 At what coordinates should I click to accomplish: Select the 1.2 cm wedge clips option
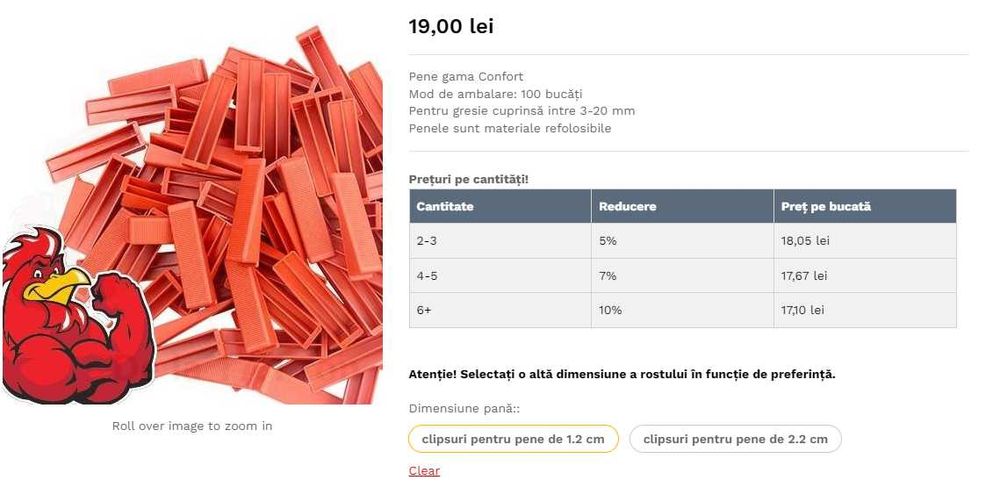click(x=513, y=439)
